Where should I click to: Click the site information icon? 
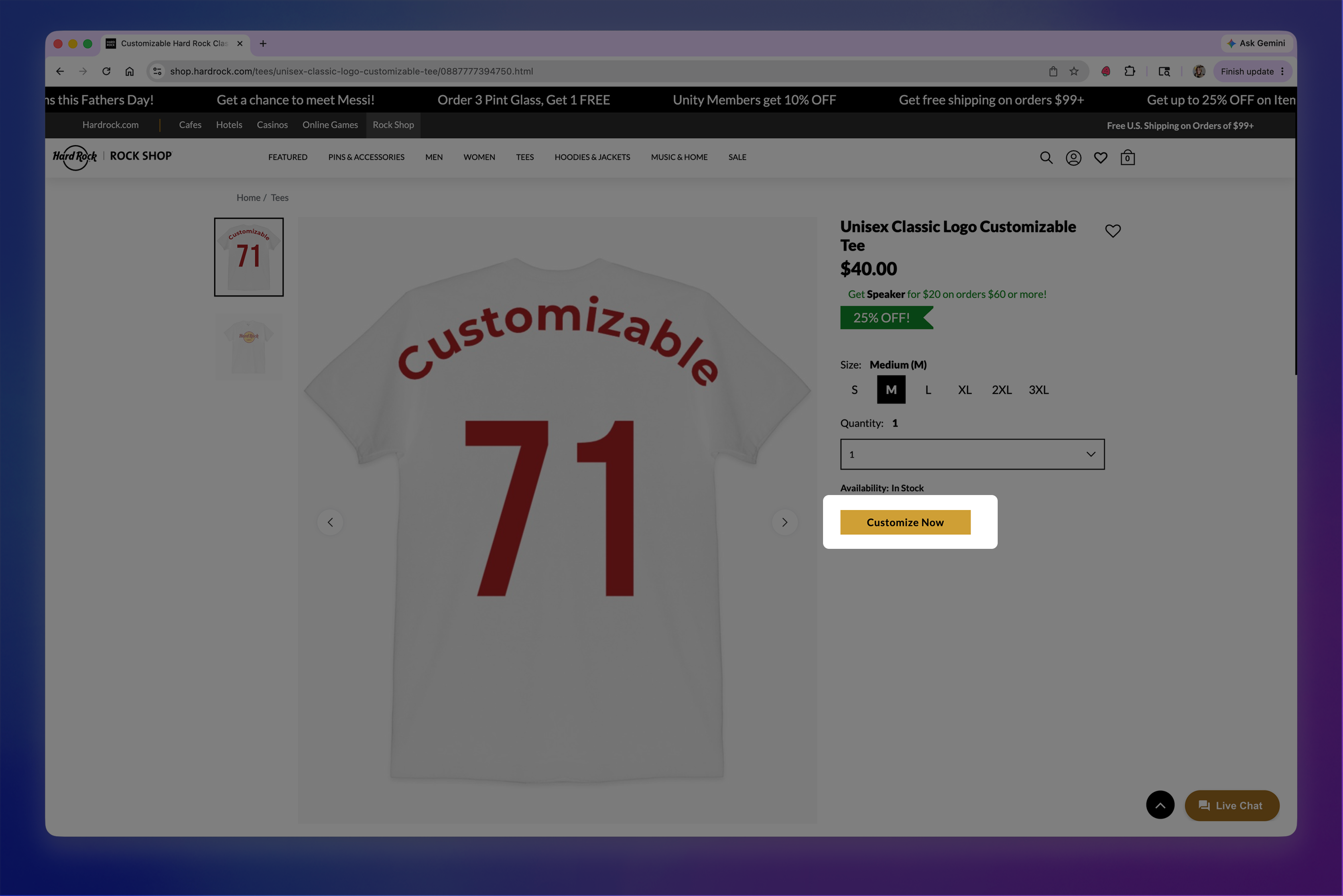click(157, 71)
